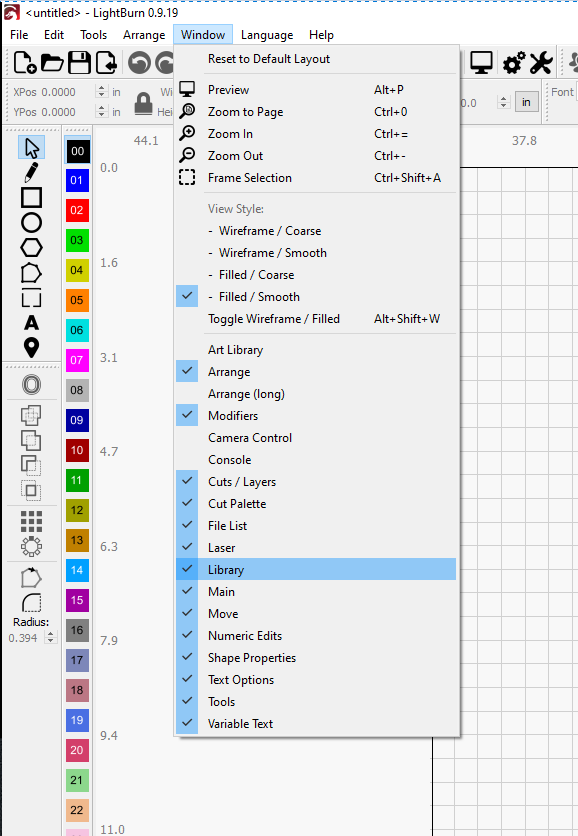Image resolution: width=578 pixels, height=836 pixels.
Task: Open Device Settings with the wrench-screwdriver icon
Action: click(x=541, y=63)
